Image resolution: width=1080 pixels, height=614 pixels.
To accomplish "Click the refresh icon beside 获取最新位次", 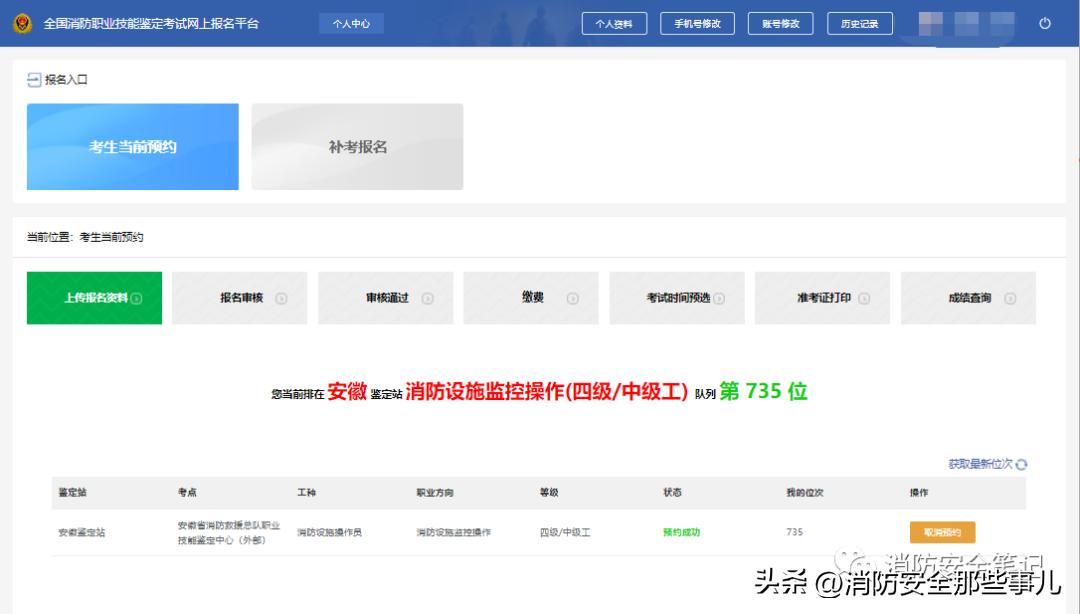I will pos(1022,463).
